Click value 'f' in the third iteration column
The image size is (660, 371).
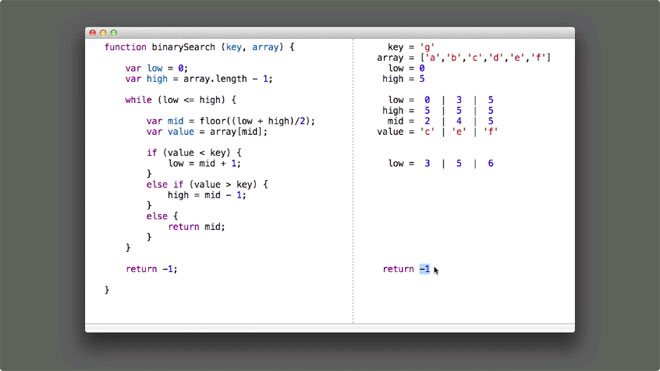pos(491,131)
